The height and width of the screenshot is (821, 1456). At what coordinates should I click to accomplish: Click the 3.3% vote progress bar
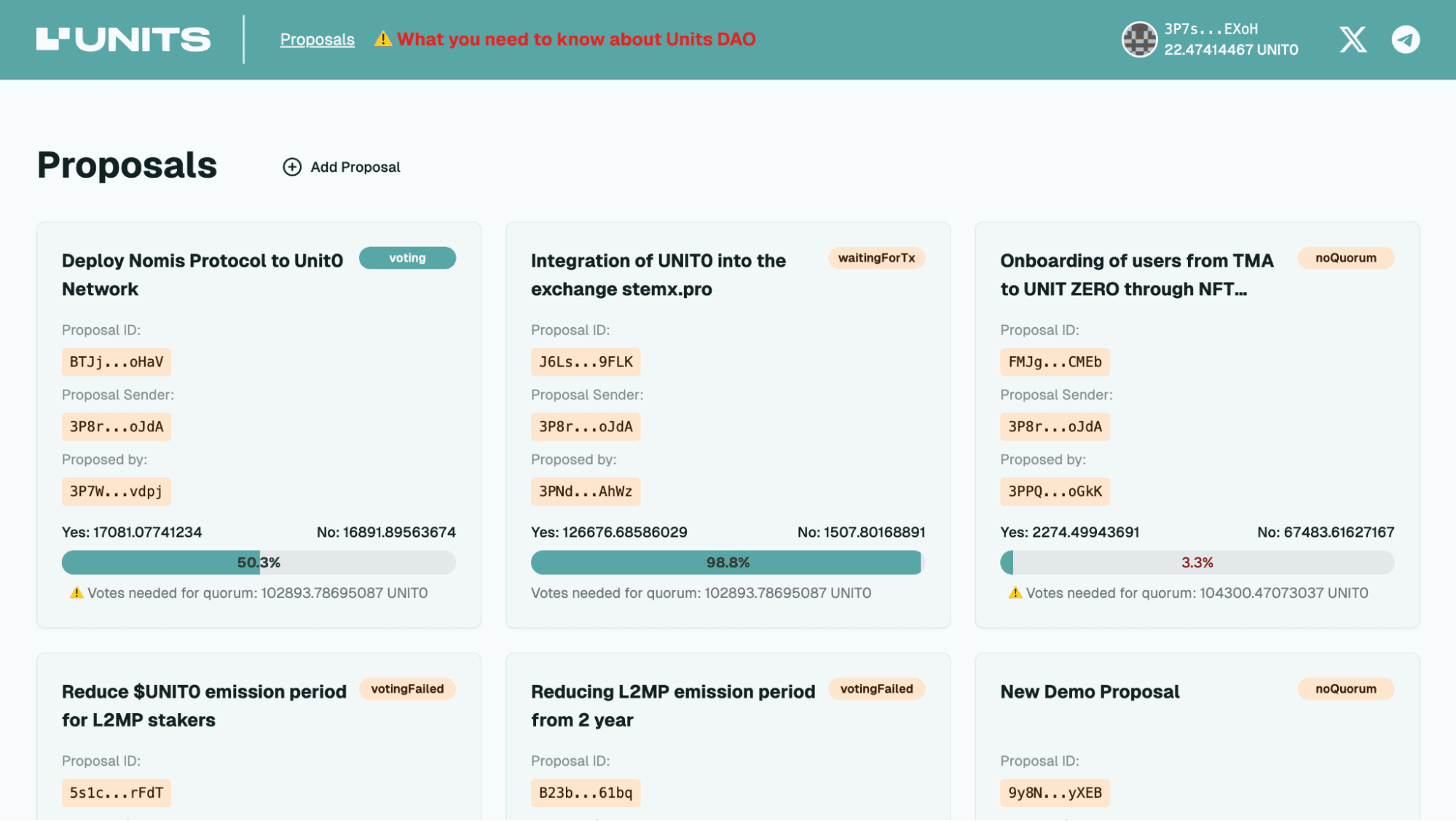pyautogui.click(x=1197, y=562)
